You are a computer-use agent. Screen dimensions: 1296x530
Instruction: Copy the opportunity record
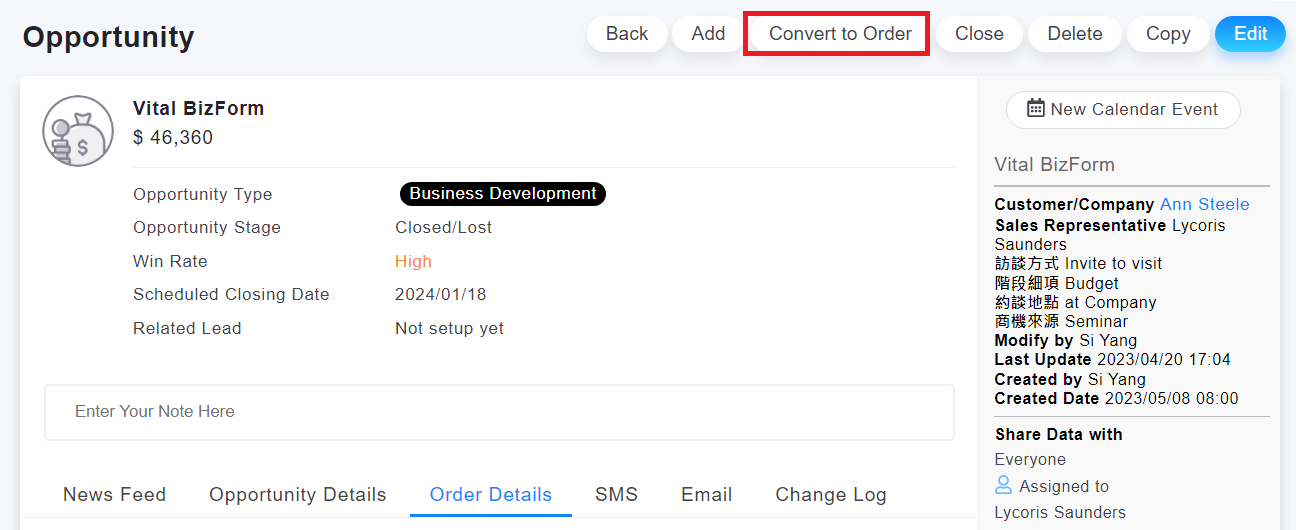tap(1168, 34)
